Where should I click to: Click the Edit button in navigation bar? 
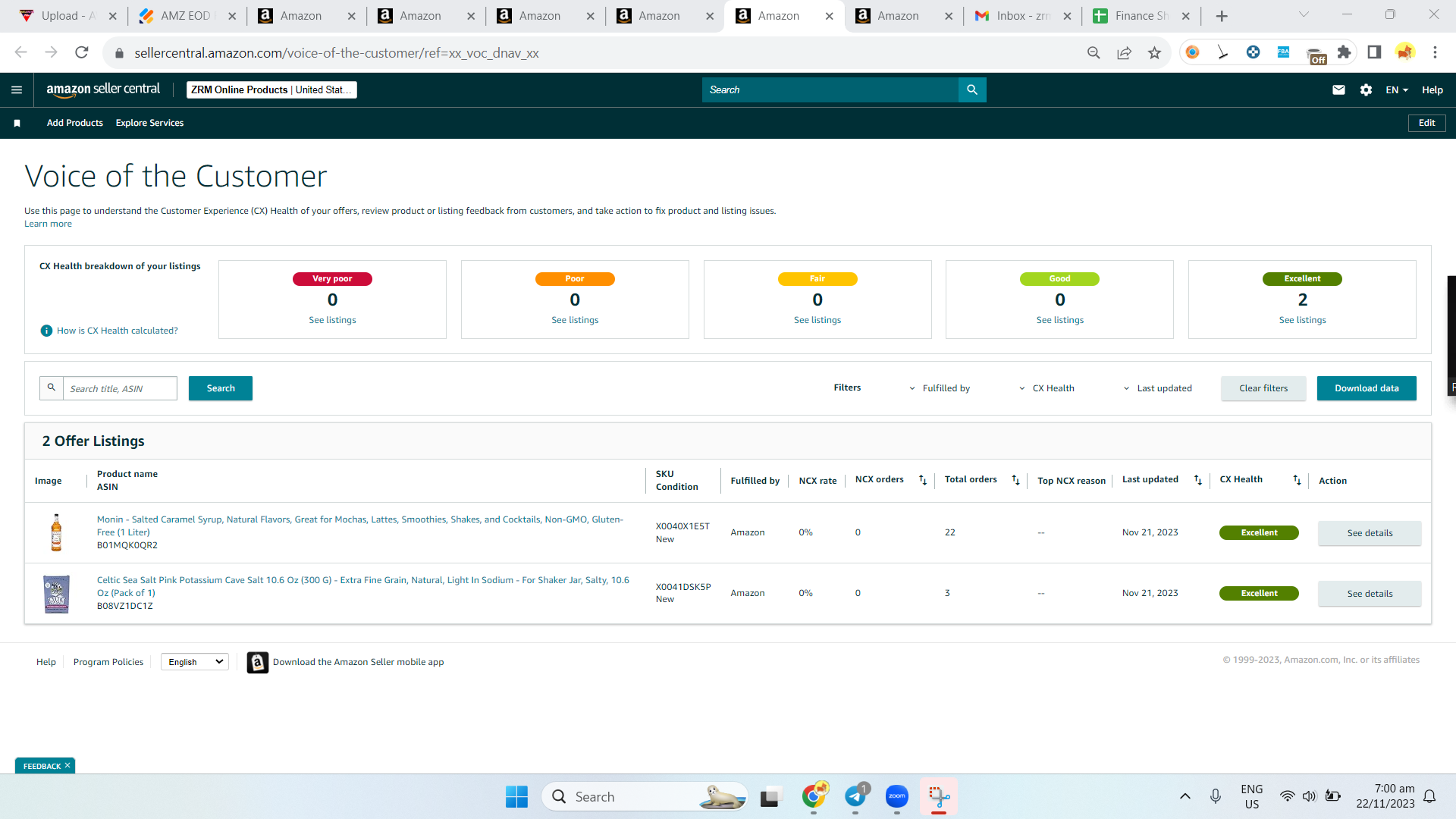pos(1426,123)
